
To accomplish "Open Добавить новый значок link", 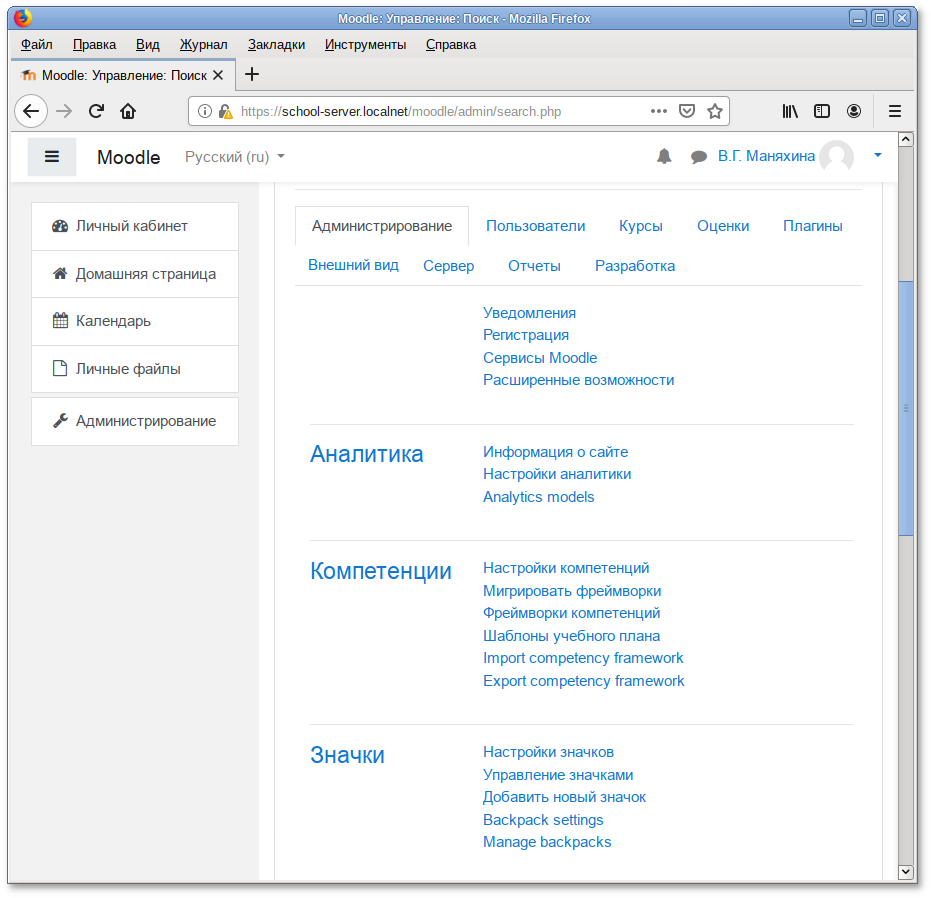I will [x=564, y=797].
